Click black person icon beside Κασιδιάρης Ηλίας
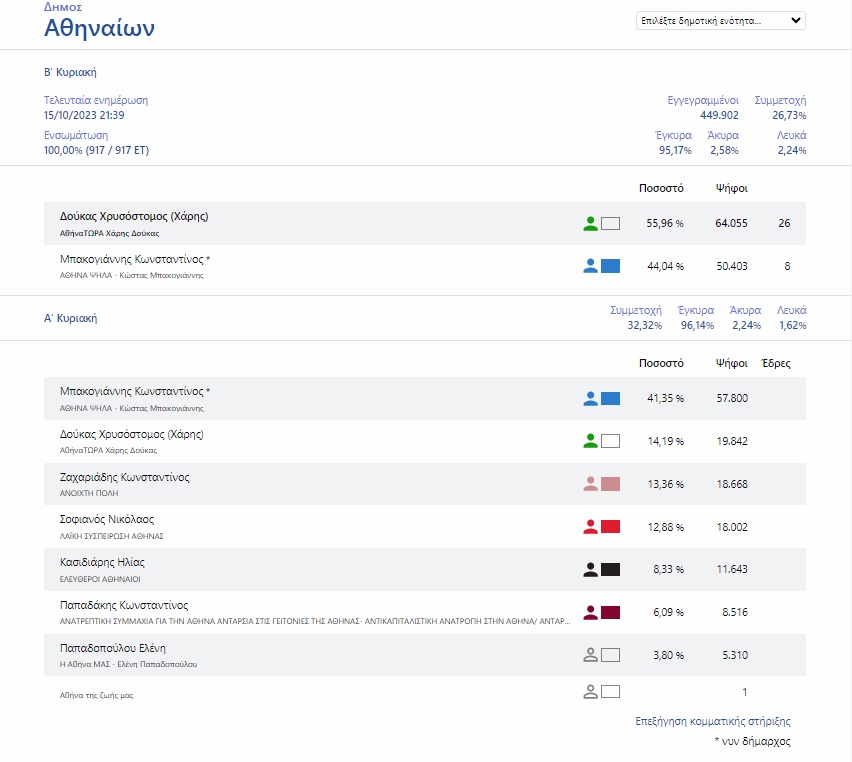Viewport: 852px width, 762px height. click(590, 570)
